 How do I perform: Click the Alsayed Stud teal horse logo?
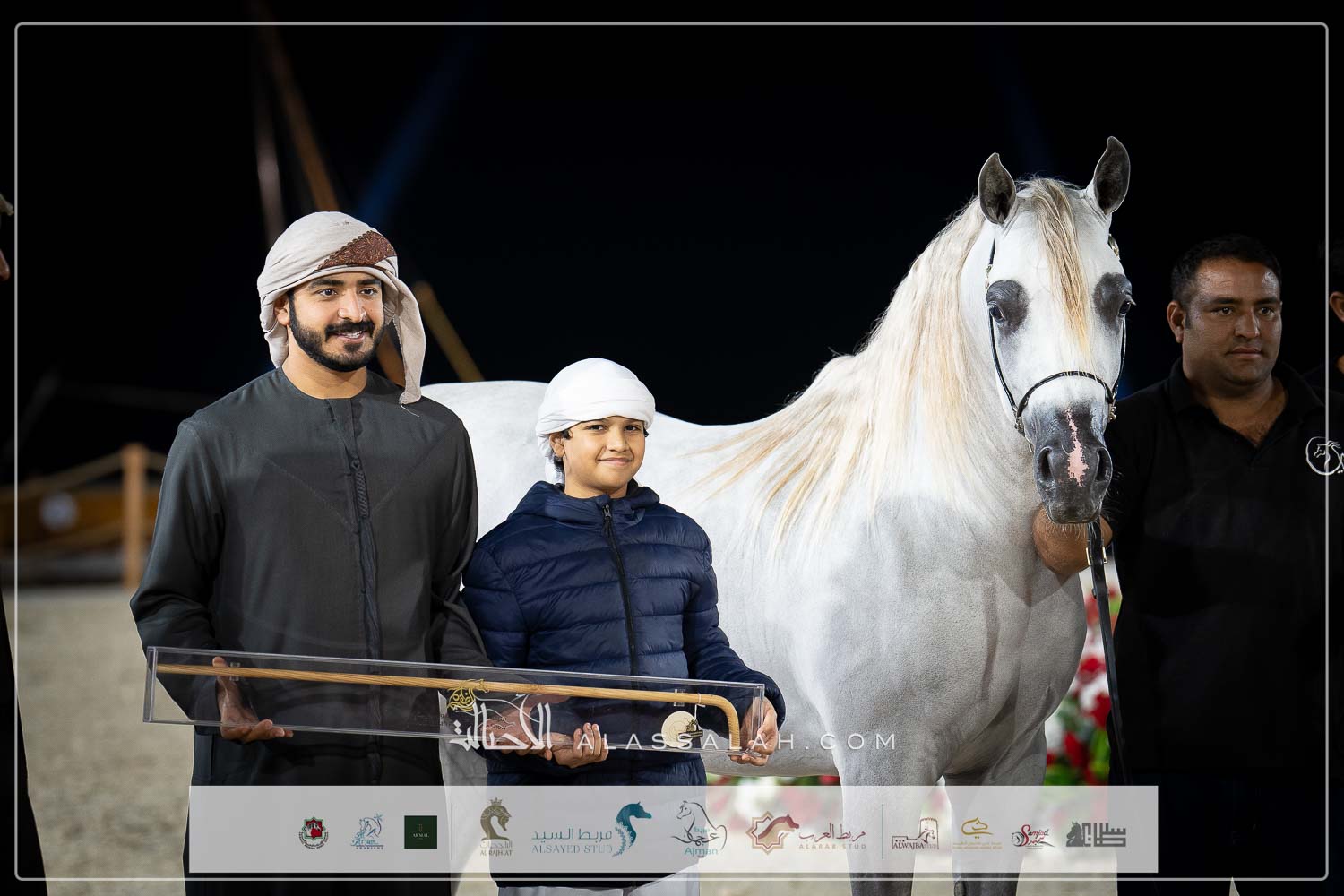point(633,827)
